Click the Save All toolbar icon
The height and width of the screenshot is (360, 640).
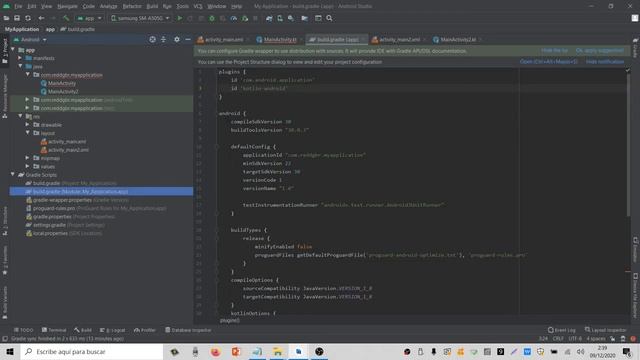pos(17,18)
